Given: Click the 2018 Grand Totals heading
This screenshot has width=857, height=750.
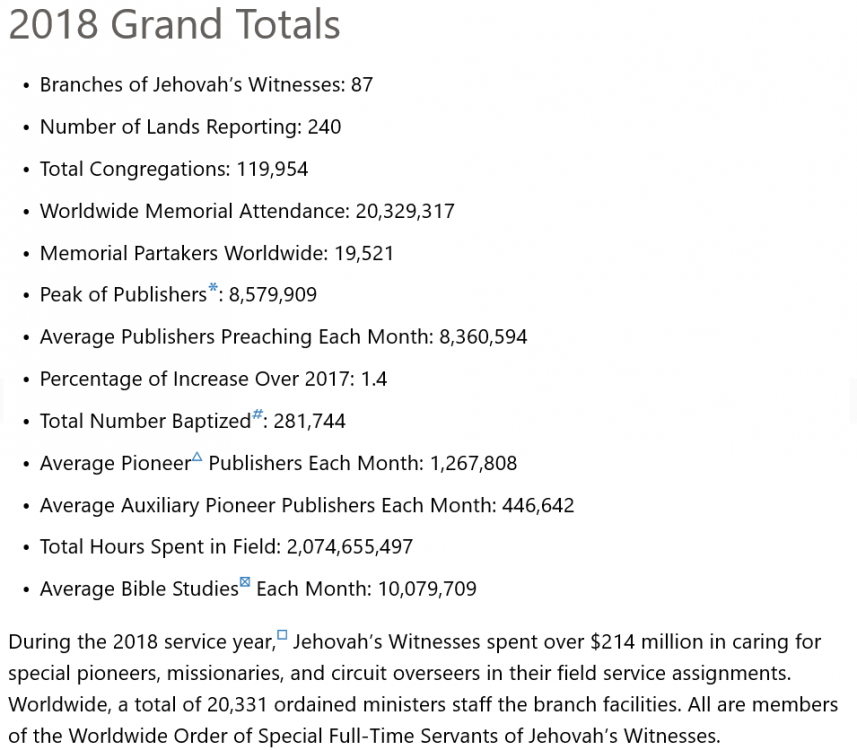Looking at the screenshot, I should pyautogui.click(x=174, y=25).
